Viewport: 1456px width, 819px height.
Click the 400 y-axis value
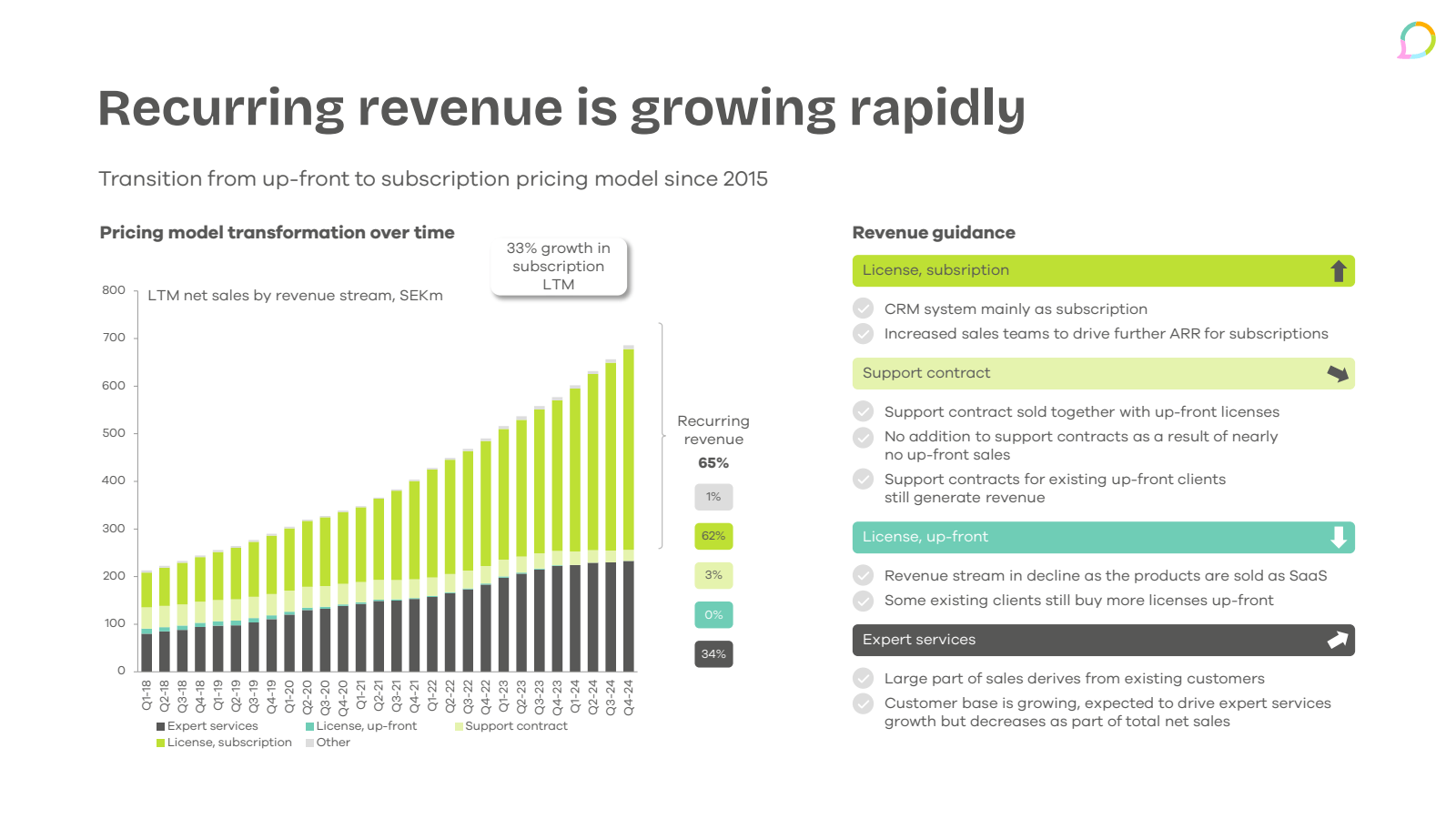(114, 480)
